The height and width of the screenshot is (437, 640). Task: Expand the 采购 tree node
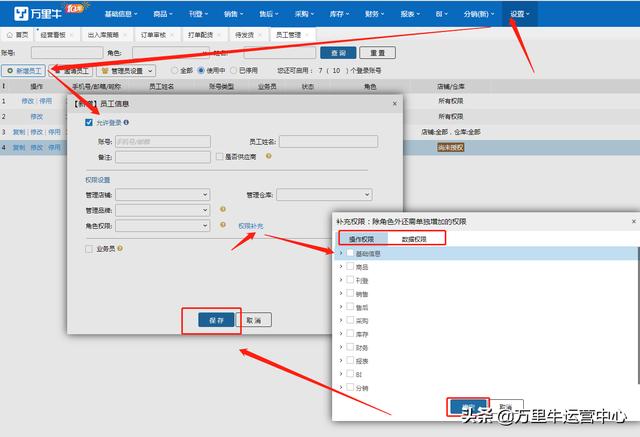click(x=341, y=320)
